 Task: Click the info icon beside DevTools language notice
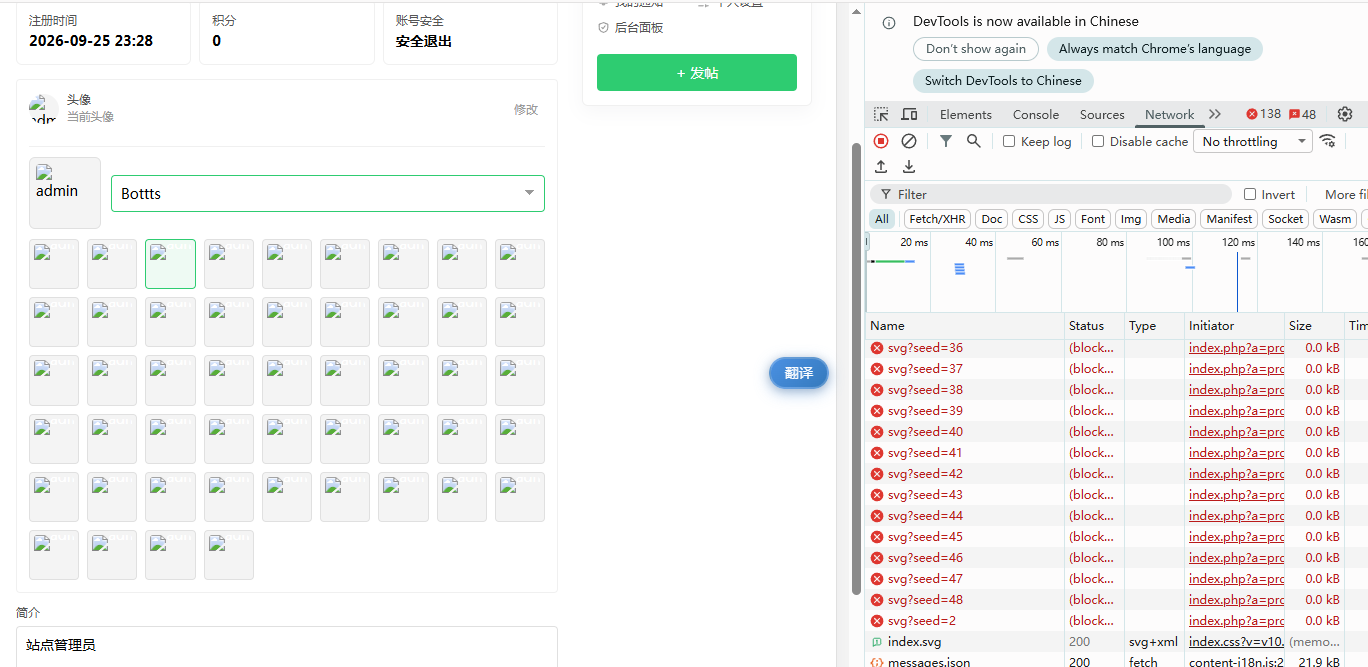[x=889, y=23]
